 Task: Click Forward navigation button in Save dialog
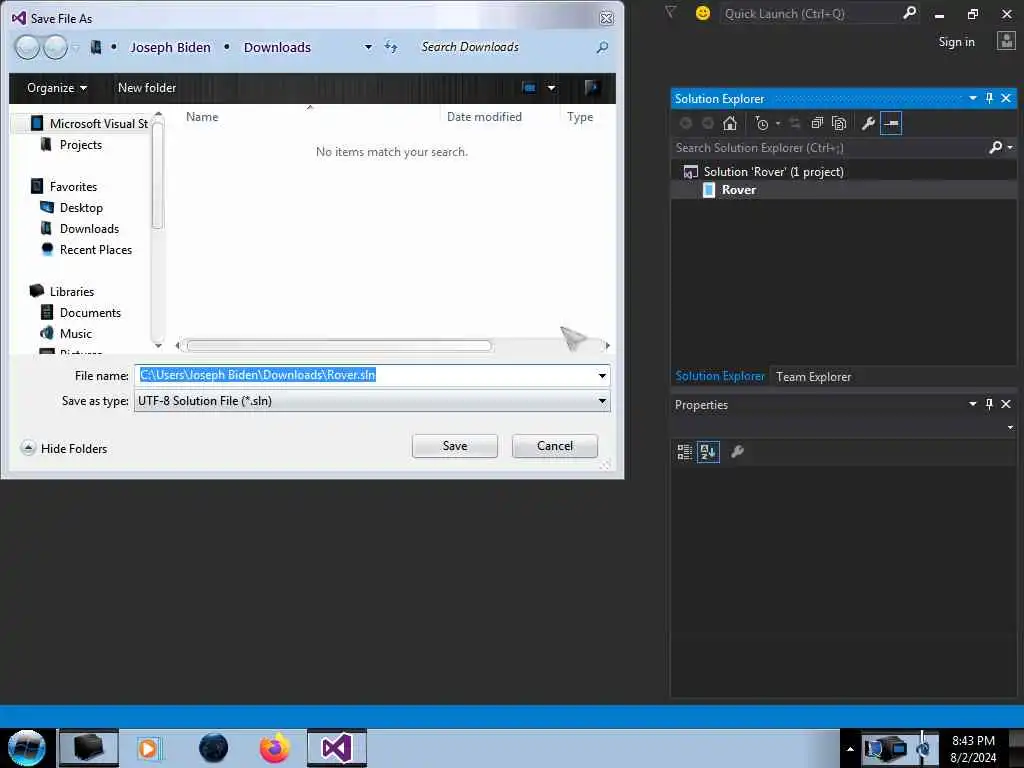pyautogui.click(x=56, y=47)
